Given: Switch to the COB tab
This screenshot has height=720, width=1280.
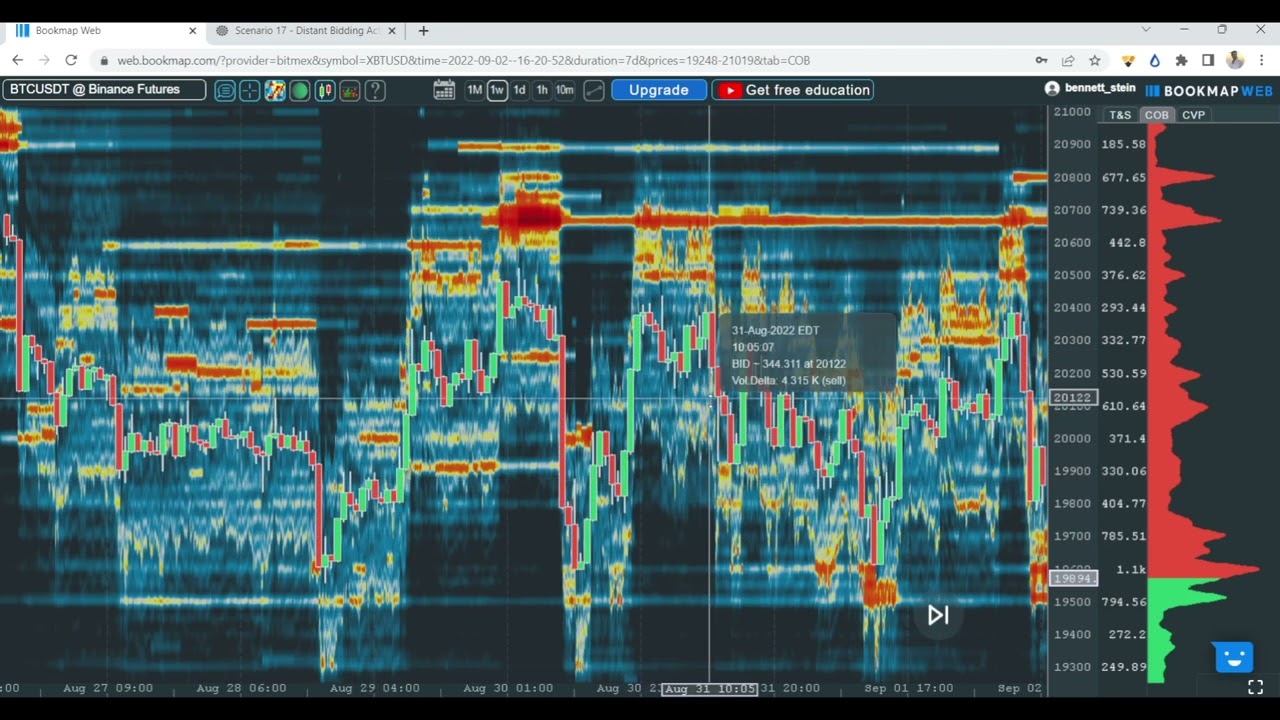Looking at the screenshot, I should point(1157,115).
